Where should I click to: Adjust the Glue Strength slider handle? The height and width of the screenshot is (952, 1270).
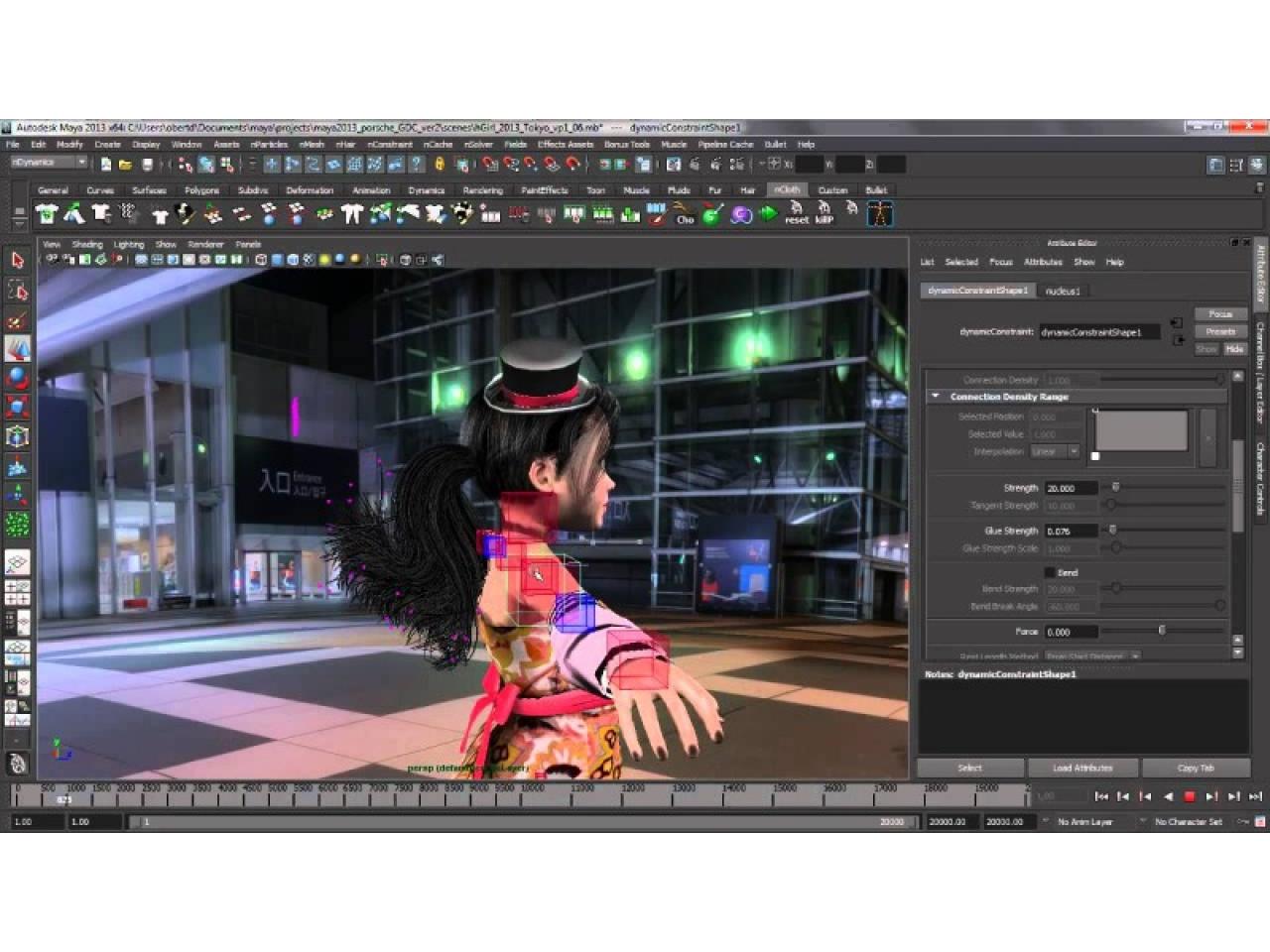tap(1112, 531)
